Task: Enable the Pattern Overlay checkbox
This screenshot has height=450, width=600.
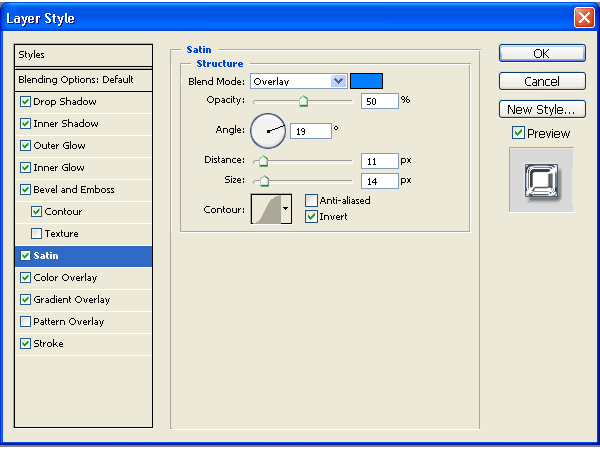Action: 26,322
